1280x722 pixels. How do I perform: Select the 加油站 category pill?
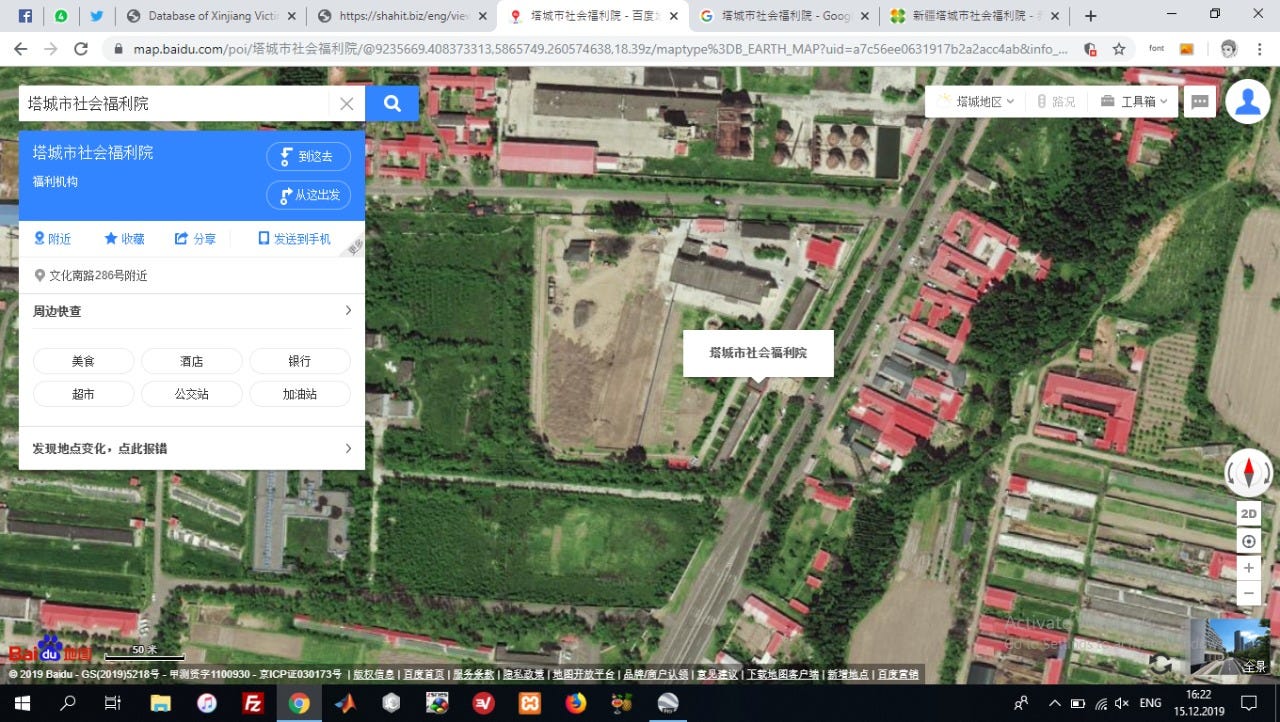[299, 394]
